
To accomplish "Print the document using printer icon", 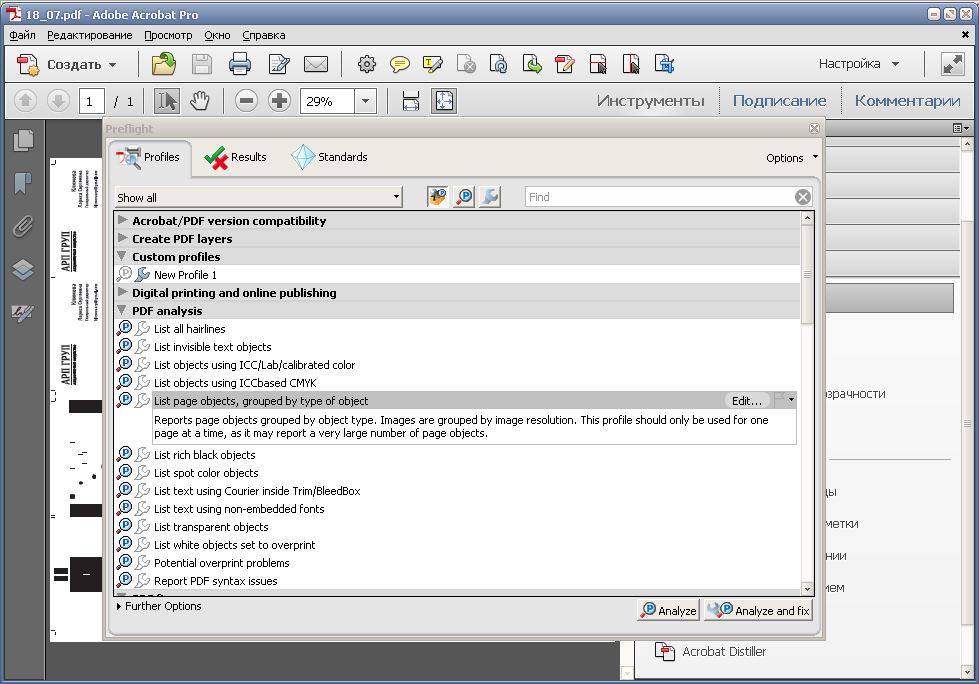I will point(240,64).
